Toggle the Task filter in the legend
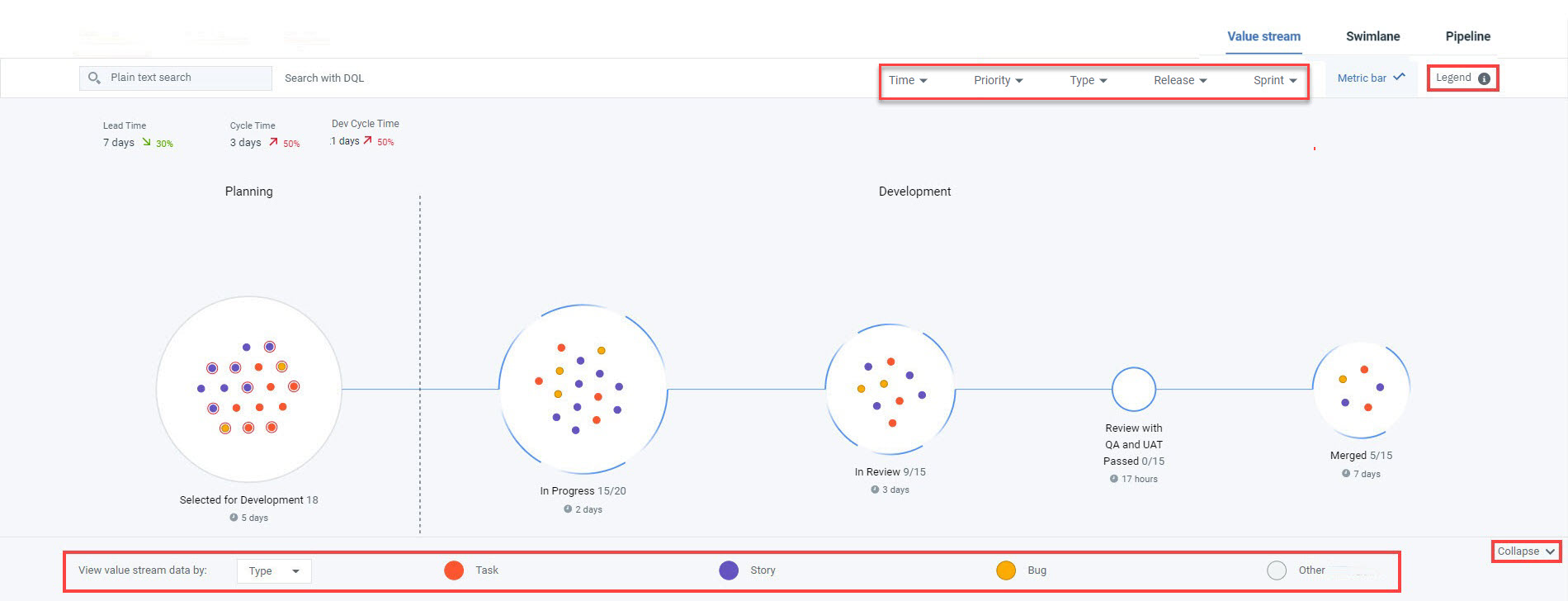 (x=454, y=570)
